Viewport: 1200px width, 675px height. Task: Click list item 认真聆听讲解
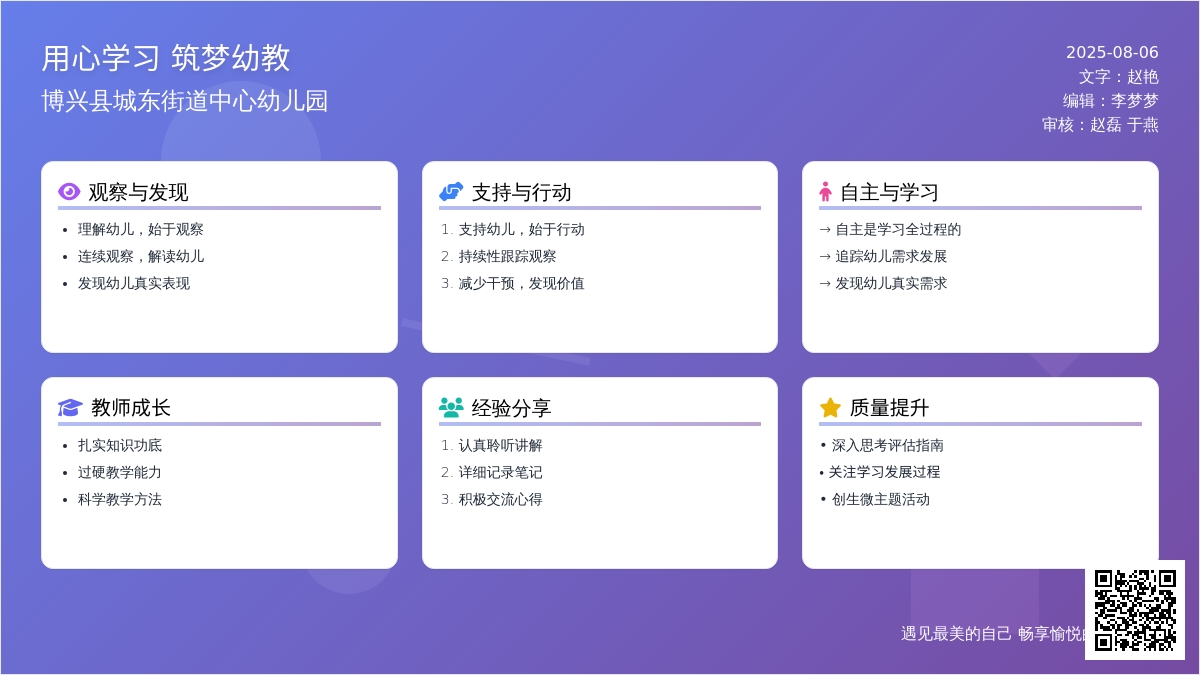tap(500, 445)
